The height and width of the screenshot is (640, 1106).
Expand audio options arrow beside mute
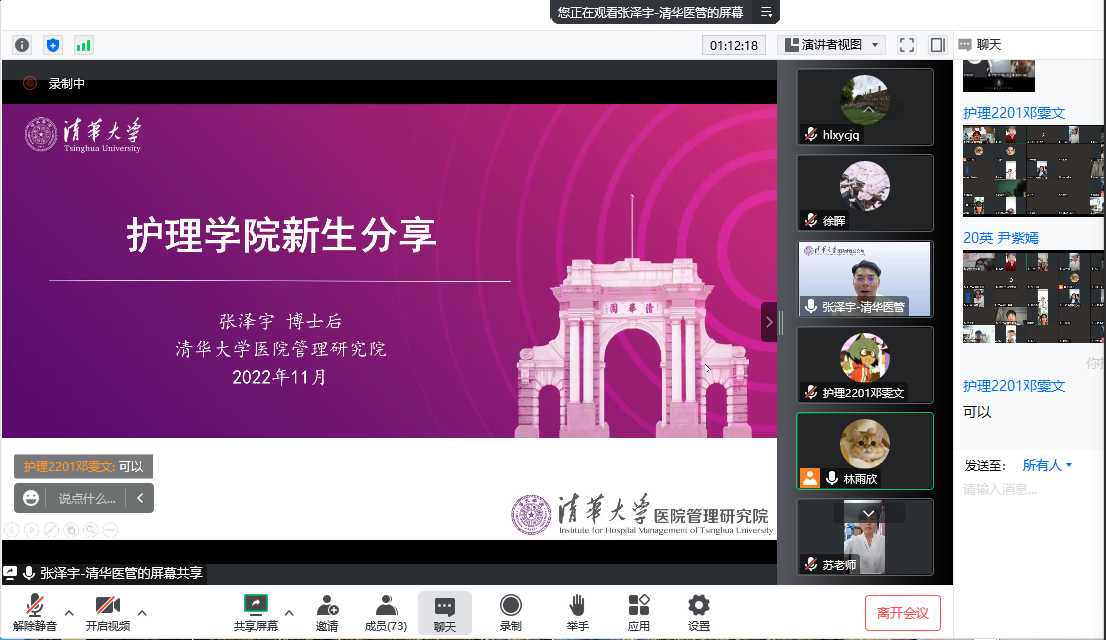click(x=69, y=612)
